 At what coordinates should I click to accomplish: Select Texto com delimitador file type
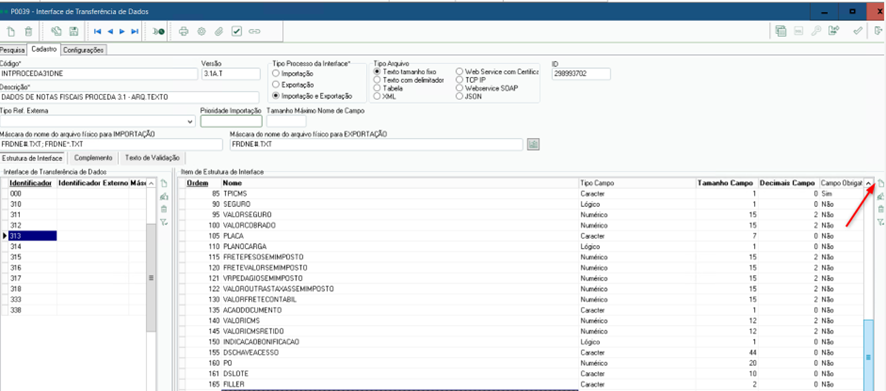click(x=377, y=80)
